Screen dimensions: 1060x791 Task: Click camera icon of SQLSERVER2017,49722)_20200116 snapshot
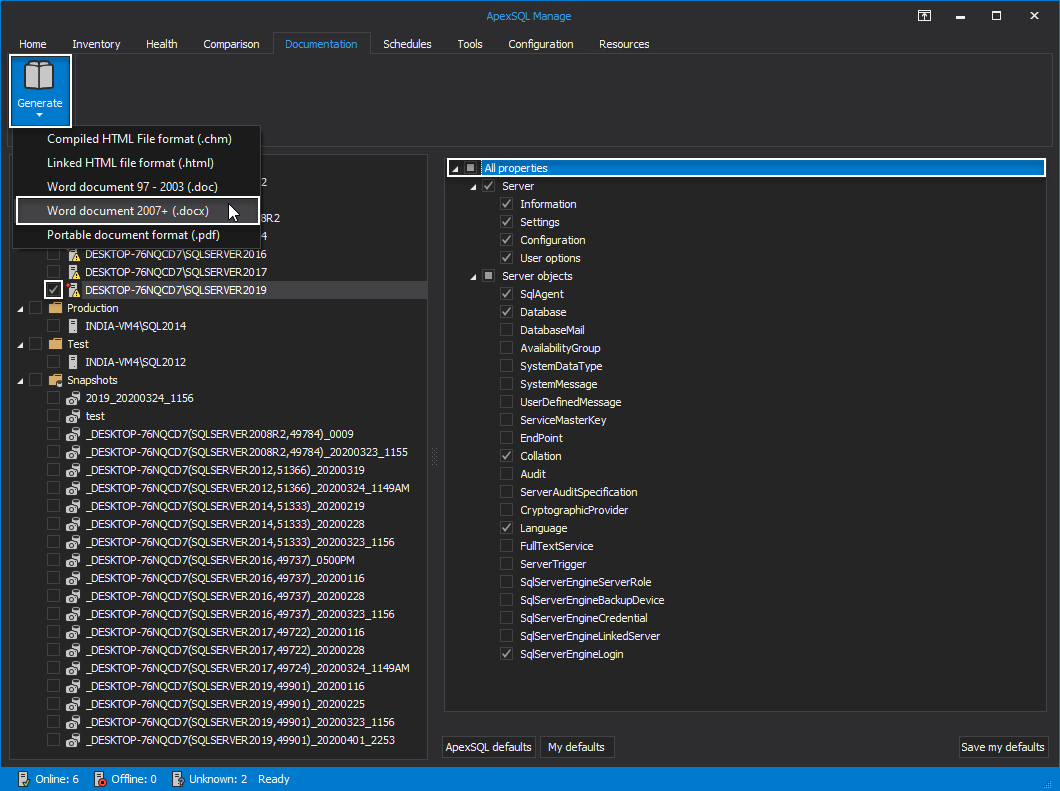pos(73,632)
